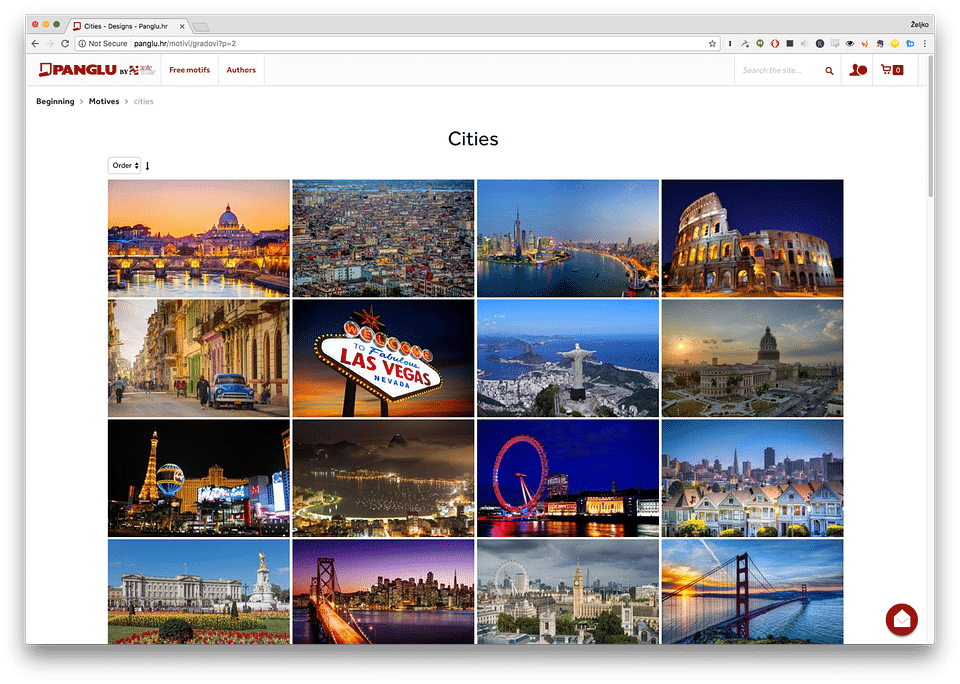Close the Cities - Designs tab

coord(182,26)
